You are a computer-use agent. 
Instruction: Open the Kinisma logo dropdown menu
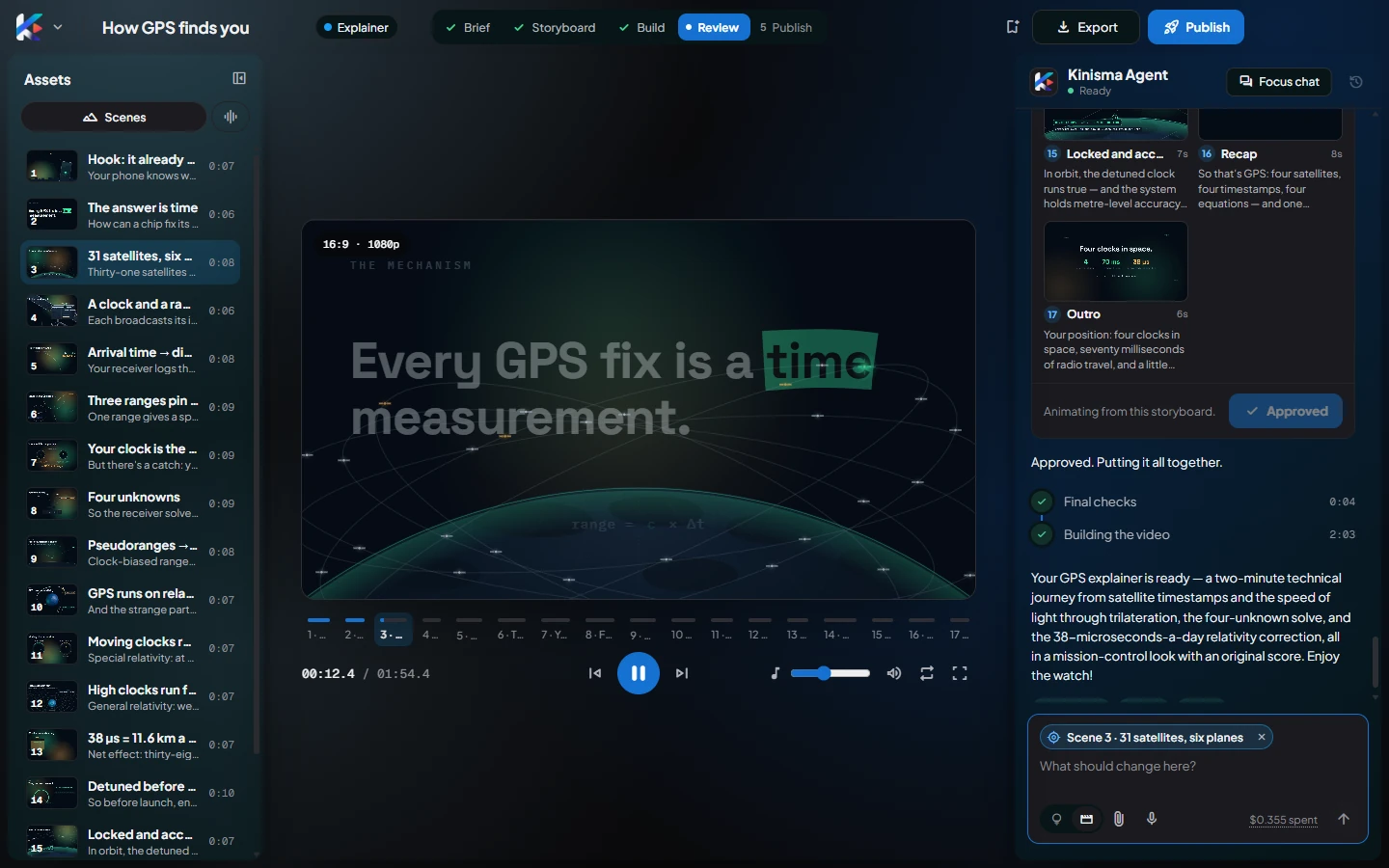[40, 27]
